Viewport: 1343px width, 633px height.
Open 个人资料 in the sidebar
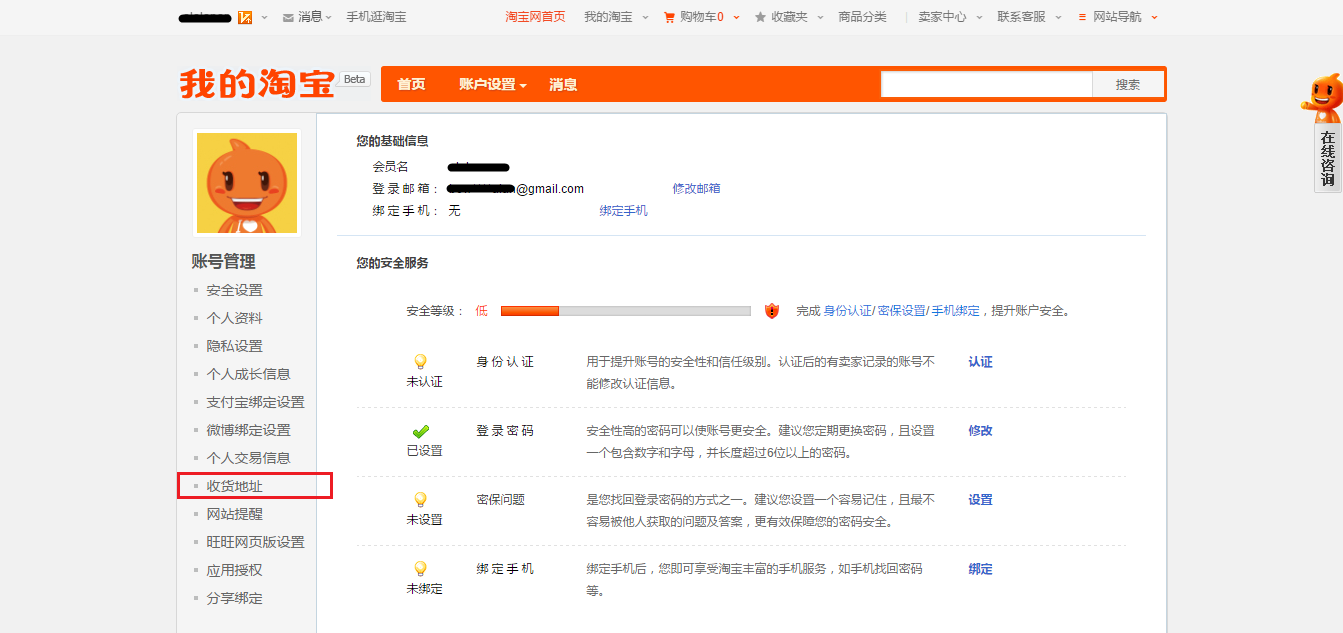(235, 318)
